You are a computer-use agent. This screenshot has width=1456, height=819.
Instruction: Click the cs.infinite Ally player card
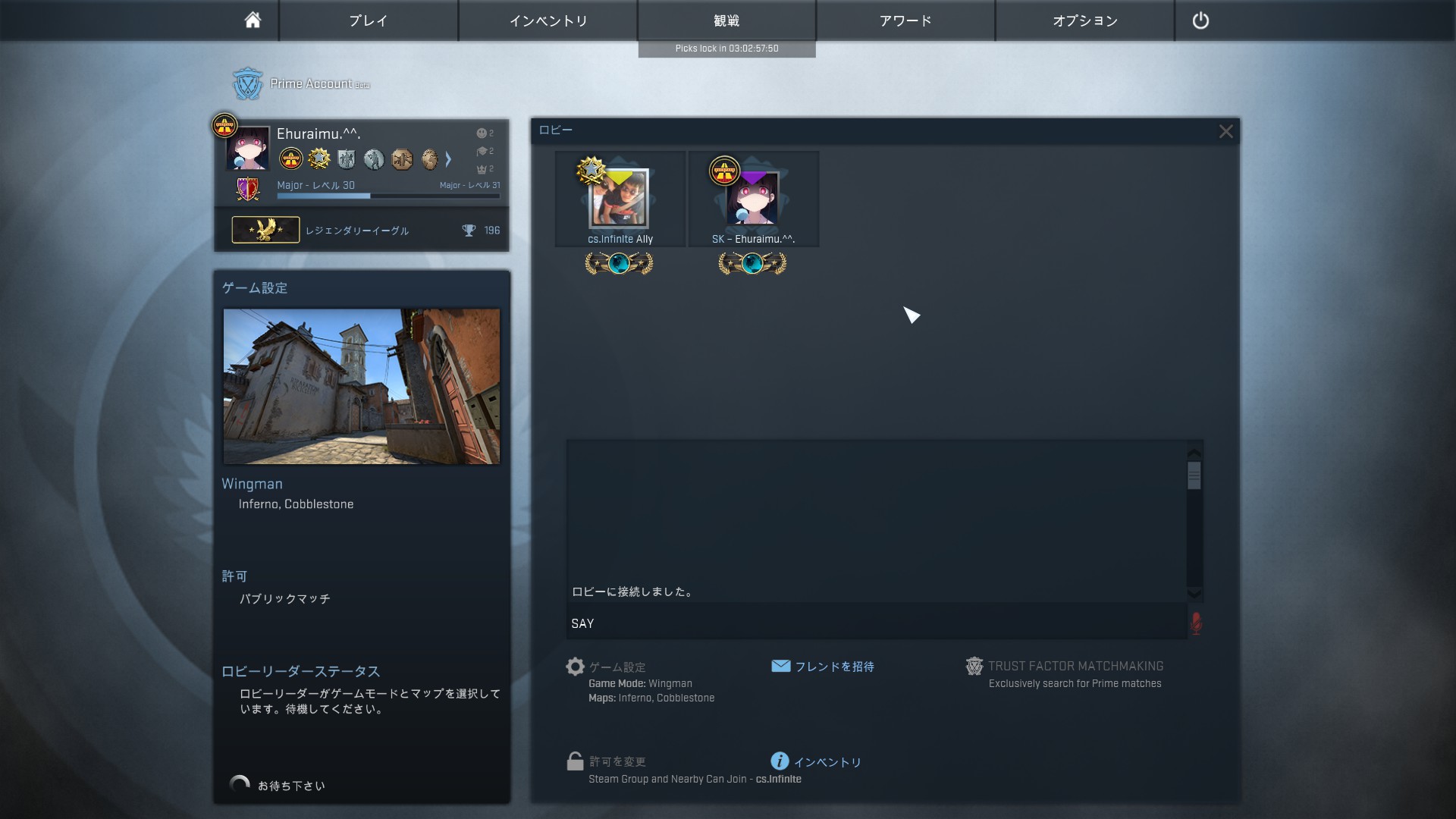[x=620, y=199]
